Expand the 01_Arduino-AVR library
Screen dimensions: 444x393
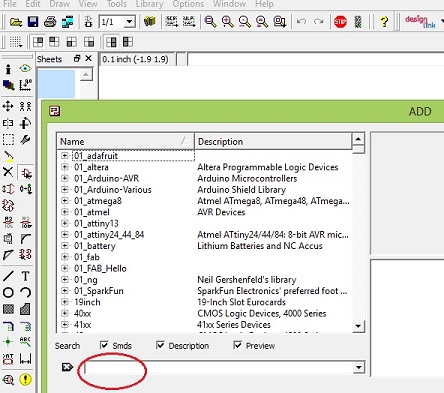(65, 178)
